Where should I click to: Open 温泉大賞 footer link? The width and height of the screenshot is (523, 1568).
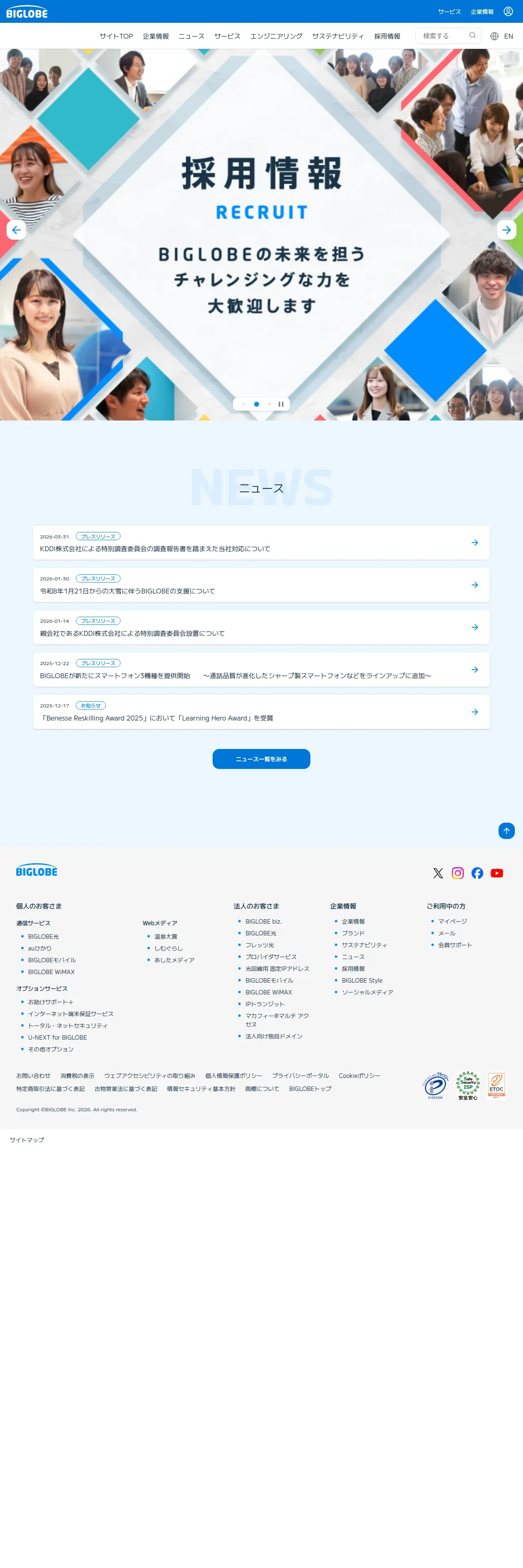[166, 936]
